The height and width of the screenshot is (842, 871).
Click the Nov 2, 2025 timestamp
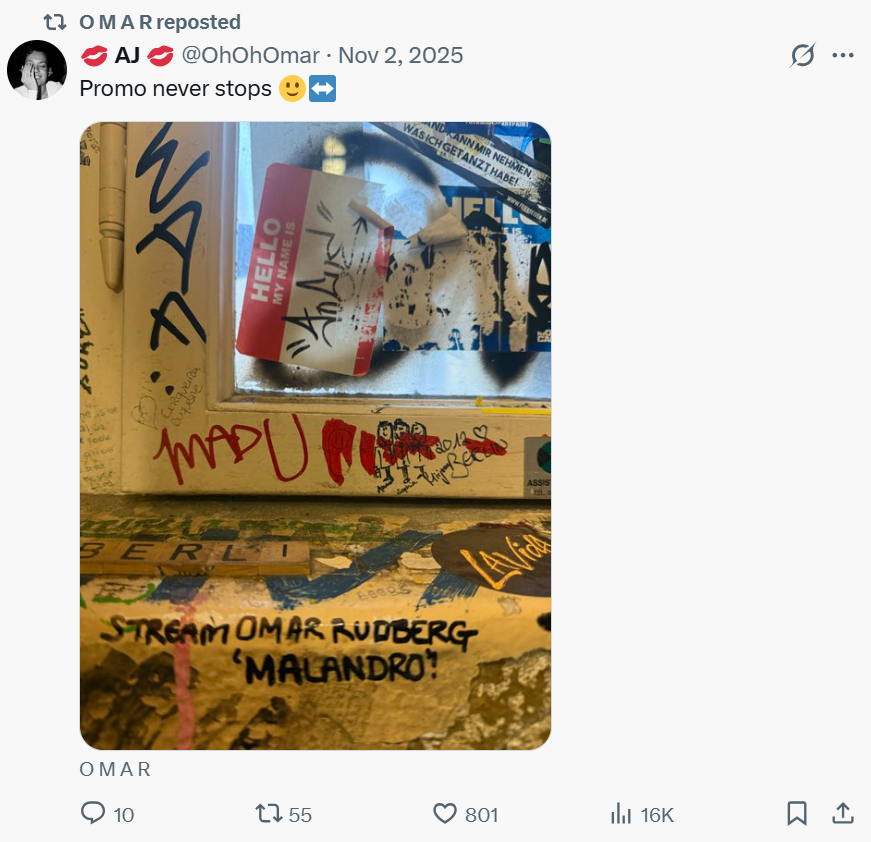[x=401, y=55]
